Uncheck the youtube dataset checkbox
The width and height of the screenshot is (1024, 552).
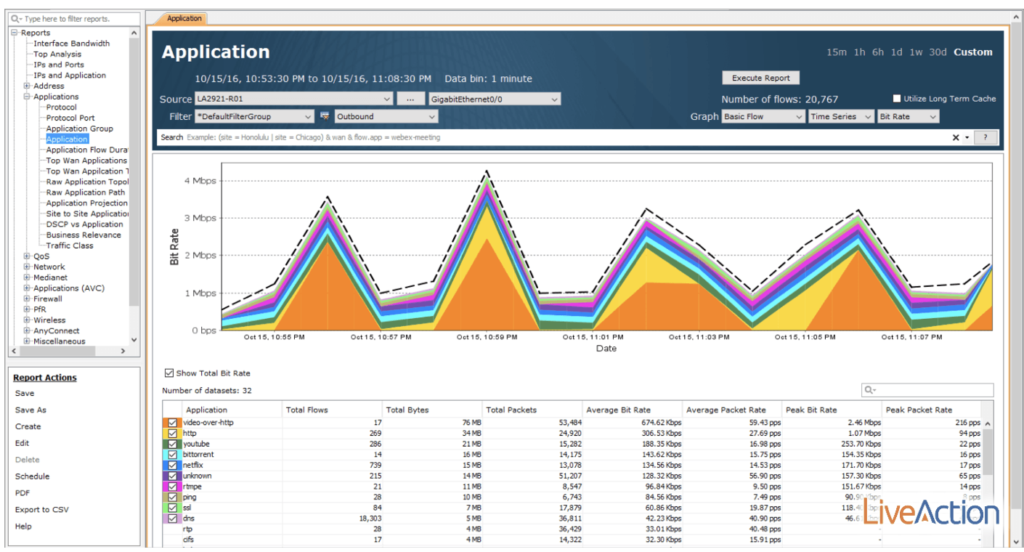(x=174, y=444)
